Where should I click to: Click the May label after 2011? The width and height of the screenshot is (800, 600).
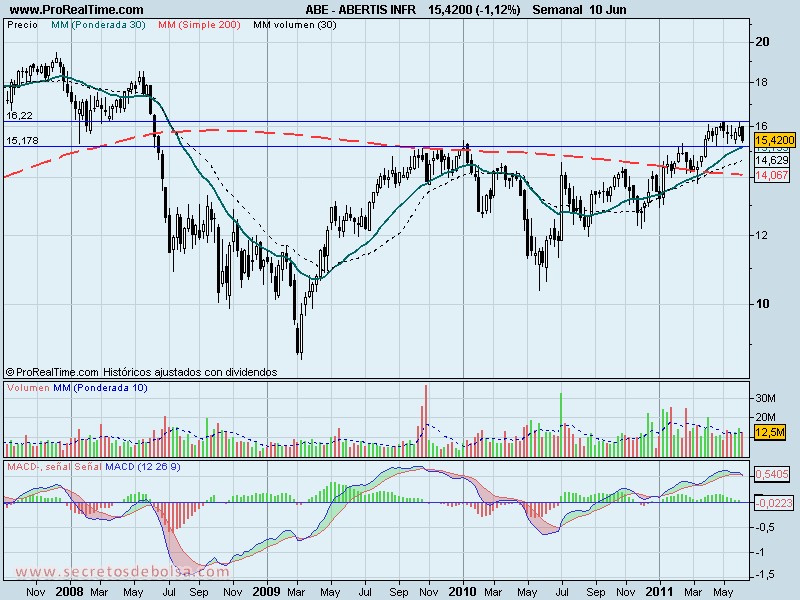pyautogui.click(x=723, y=592)
